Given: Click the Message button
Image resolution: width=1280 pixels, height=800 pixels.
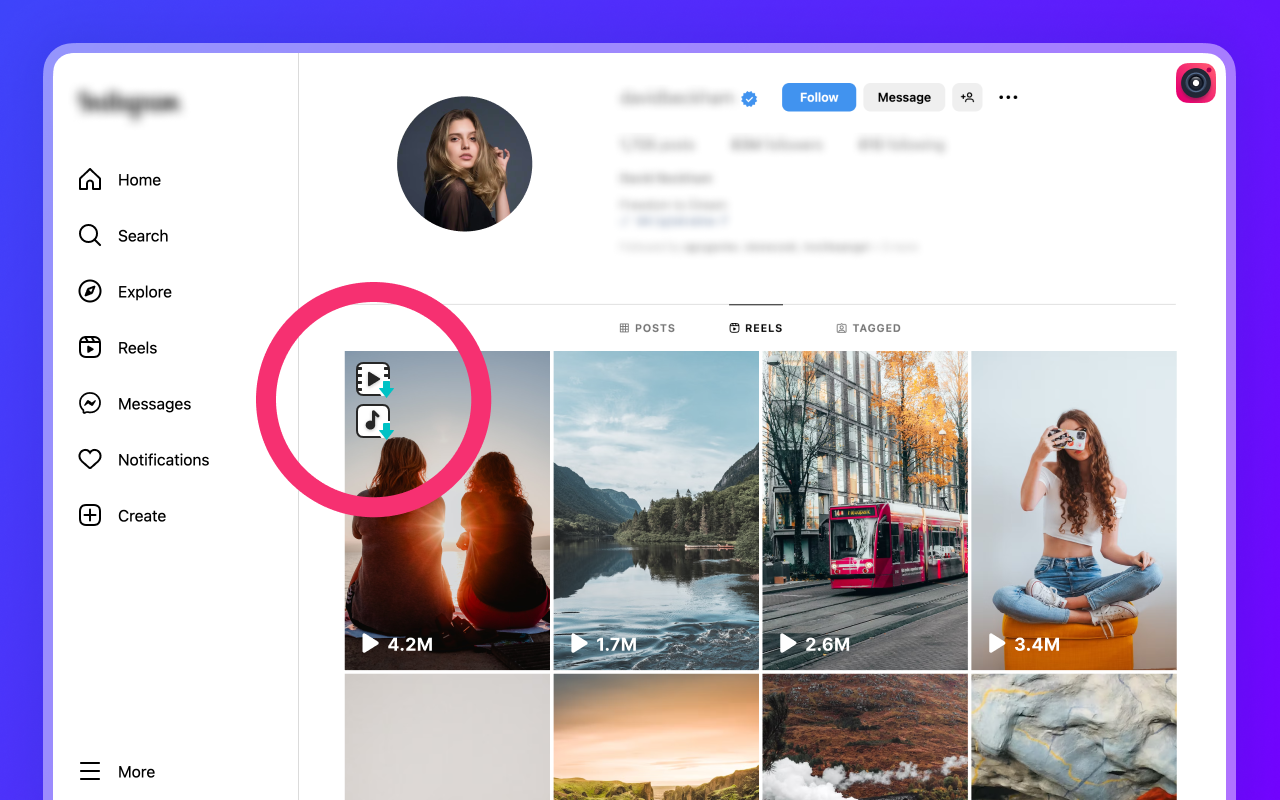Looking at the screenshot, I should 904,97.
